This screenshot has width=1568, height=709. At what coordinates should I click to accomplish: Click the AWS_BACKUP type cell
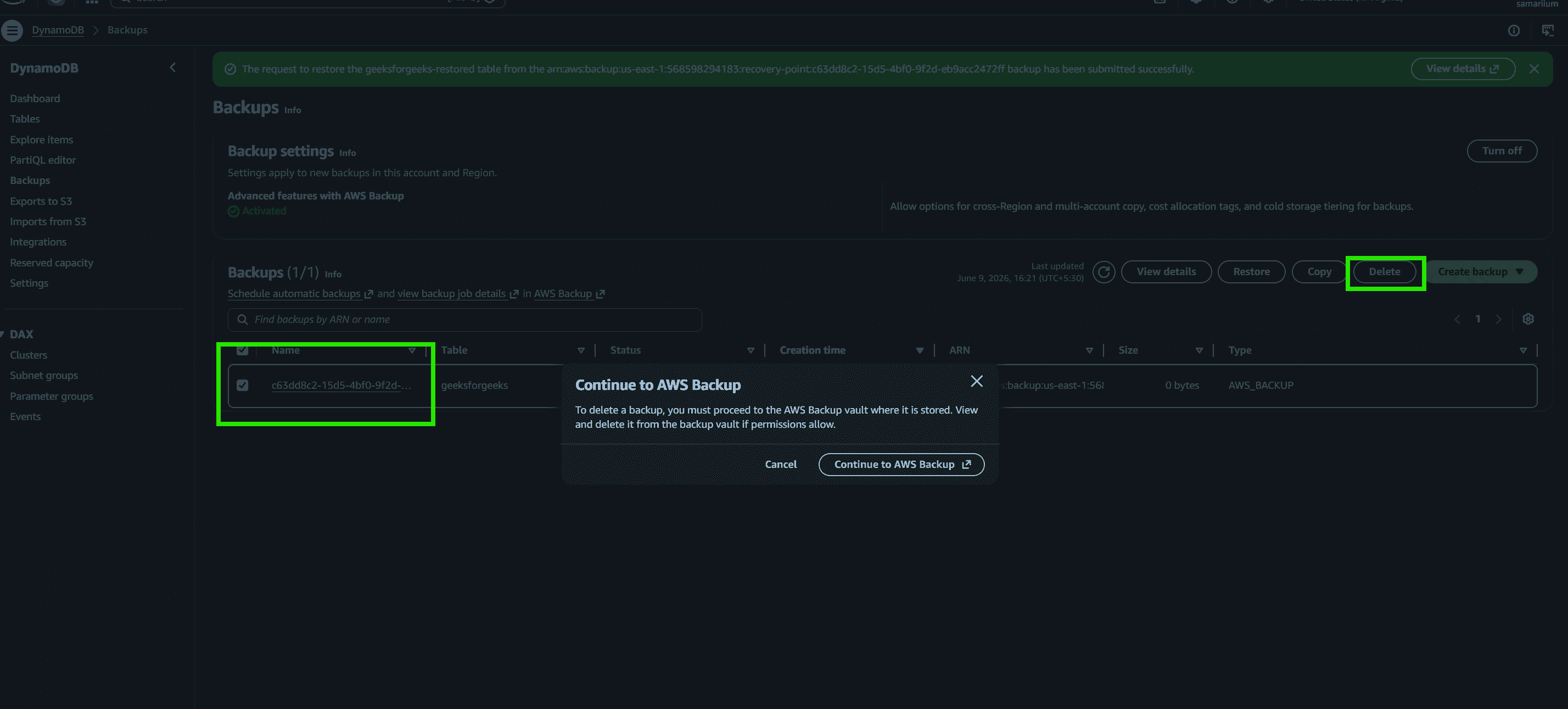tap(1261, 385)
